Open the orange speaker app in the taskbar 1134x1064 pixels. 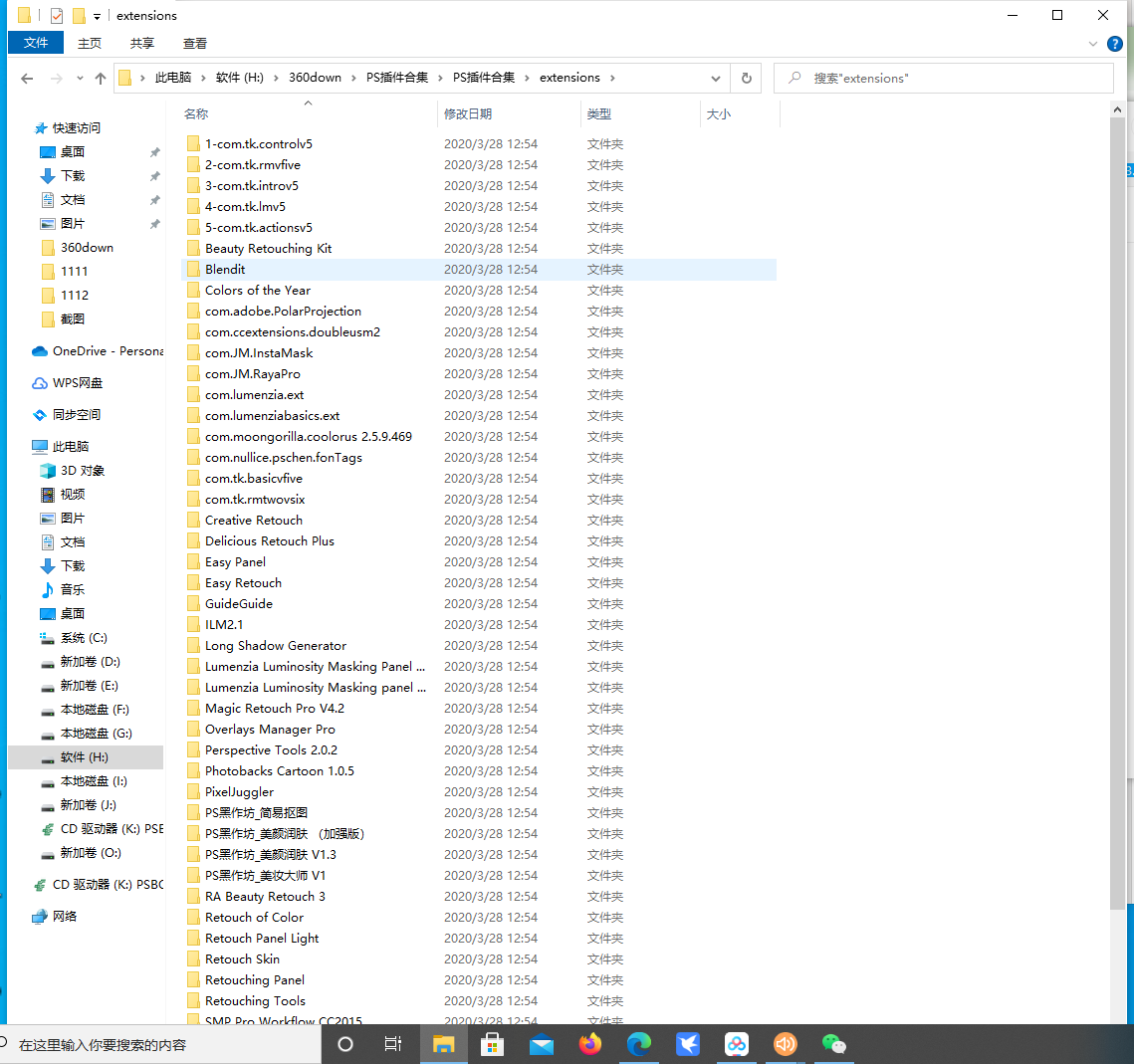tap(786, 1044)
